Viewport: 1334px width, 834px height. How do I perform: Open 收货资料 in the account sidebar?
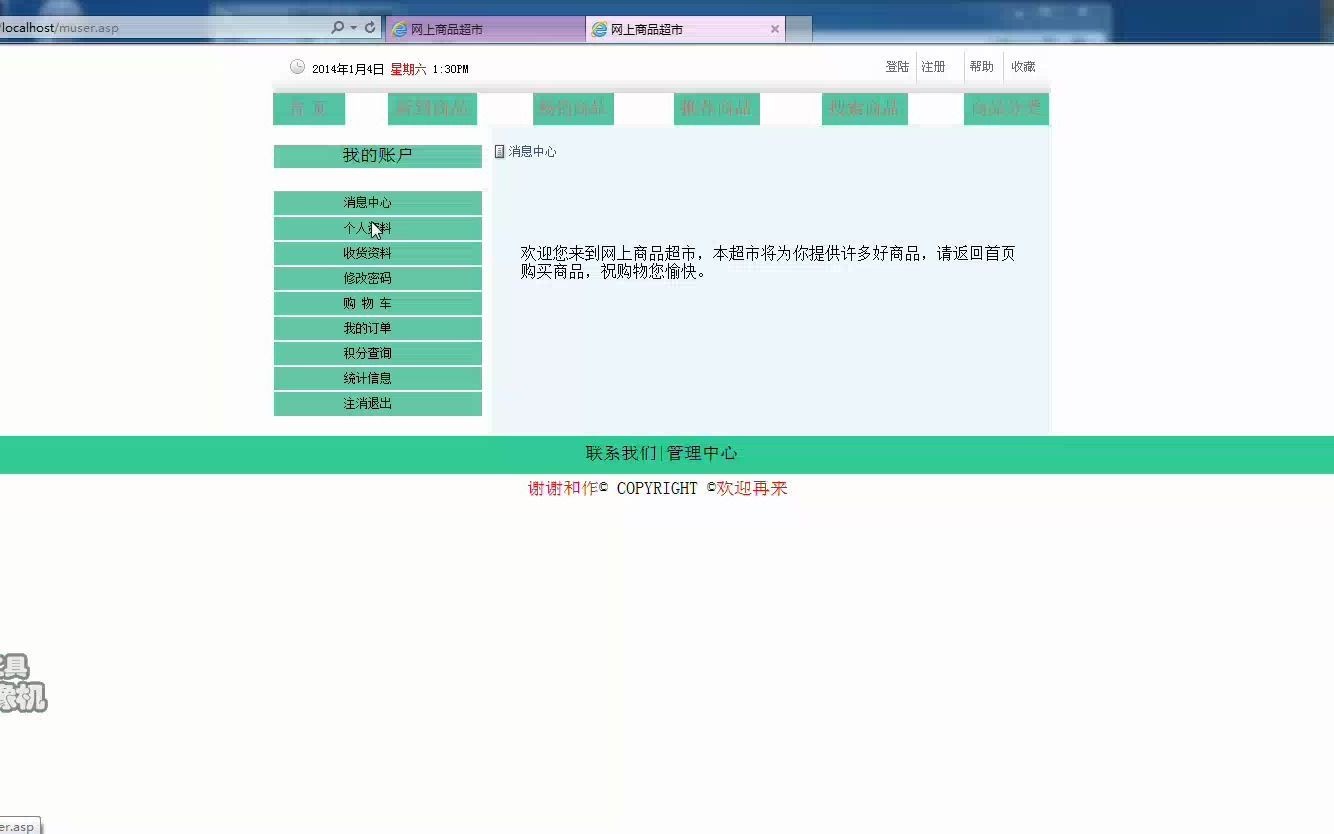point(378,253)
